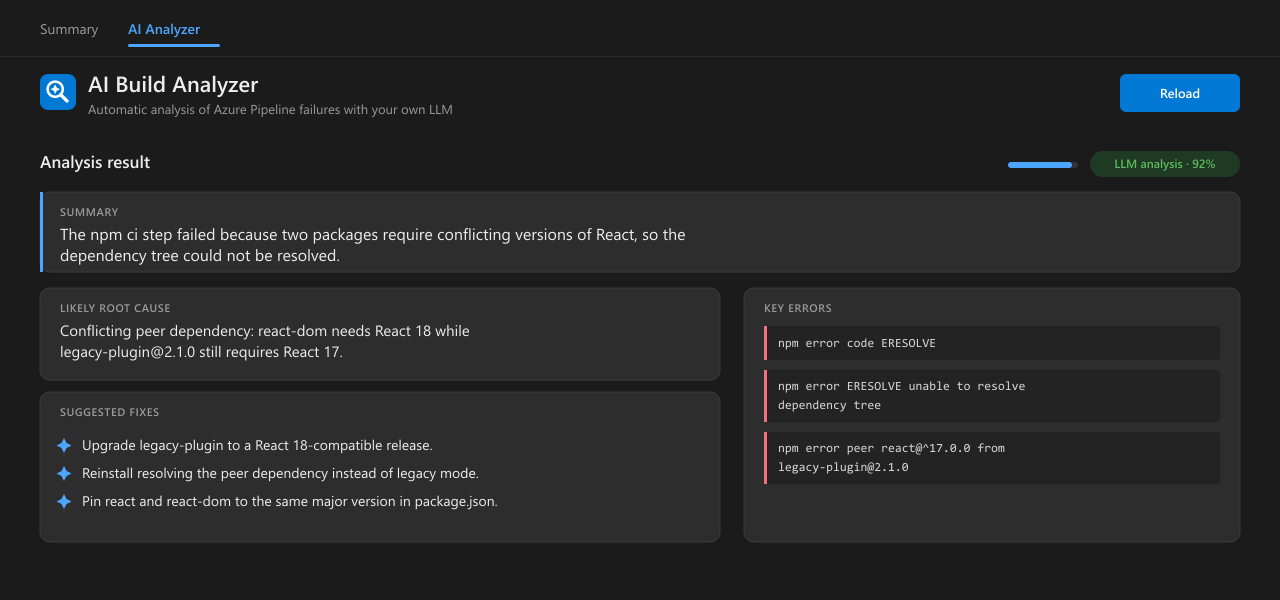Image resolution: width=1280 pixels, height=600 pixels.
Task: Click sparkle icon beside Pin react fix
Action: (64, 501)
